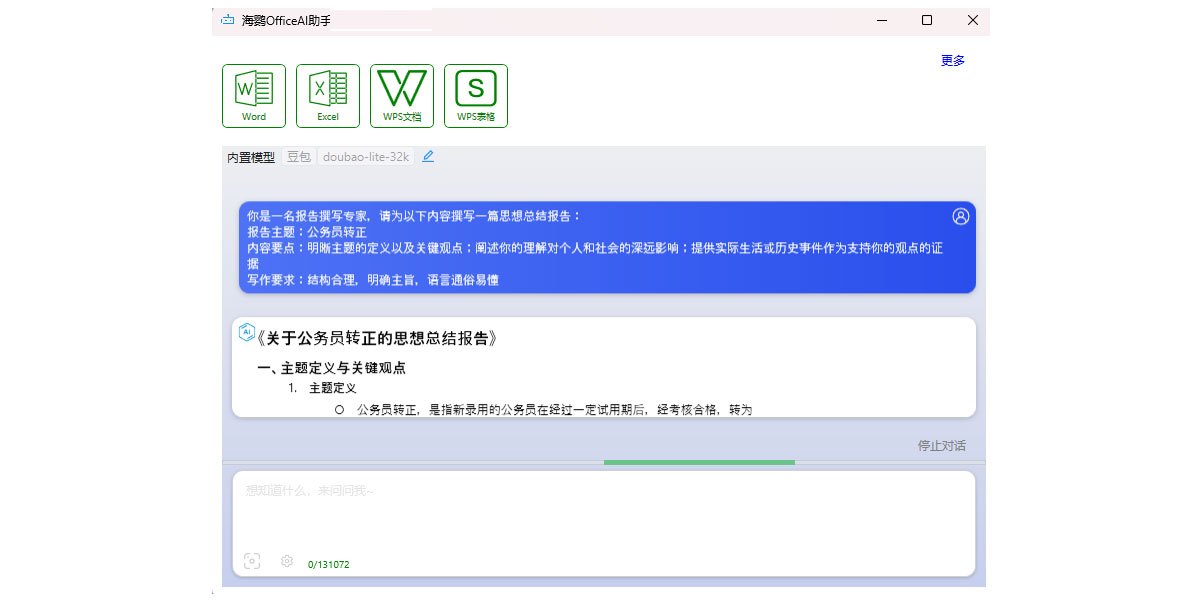Maximize the OfficeAI assistant window

coord(927,20)
